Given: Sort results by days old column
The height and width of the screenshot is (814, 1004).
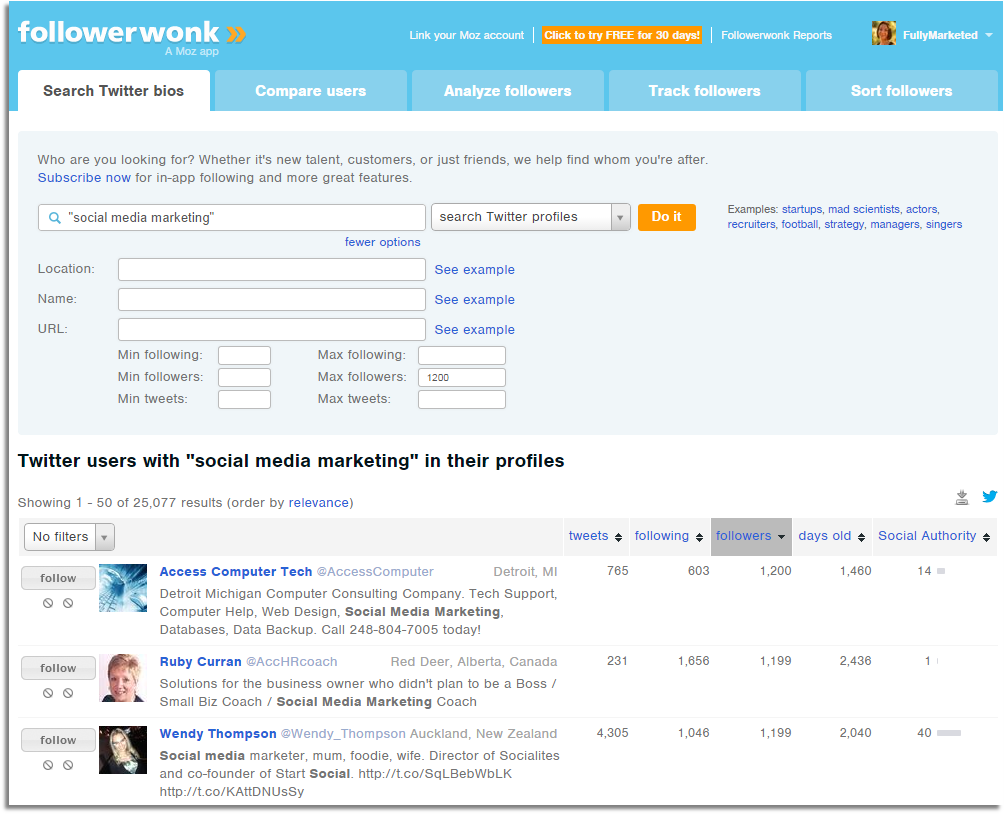Looking at the screenshot, I should pos(831,536).
